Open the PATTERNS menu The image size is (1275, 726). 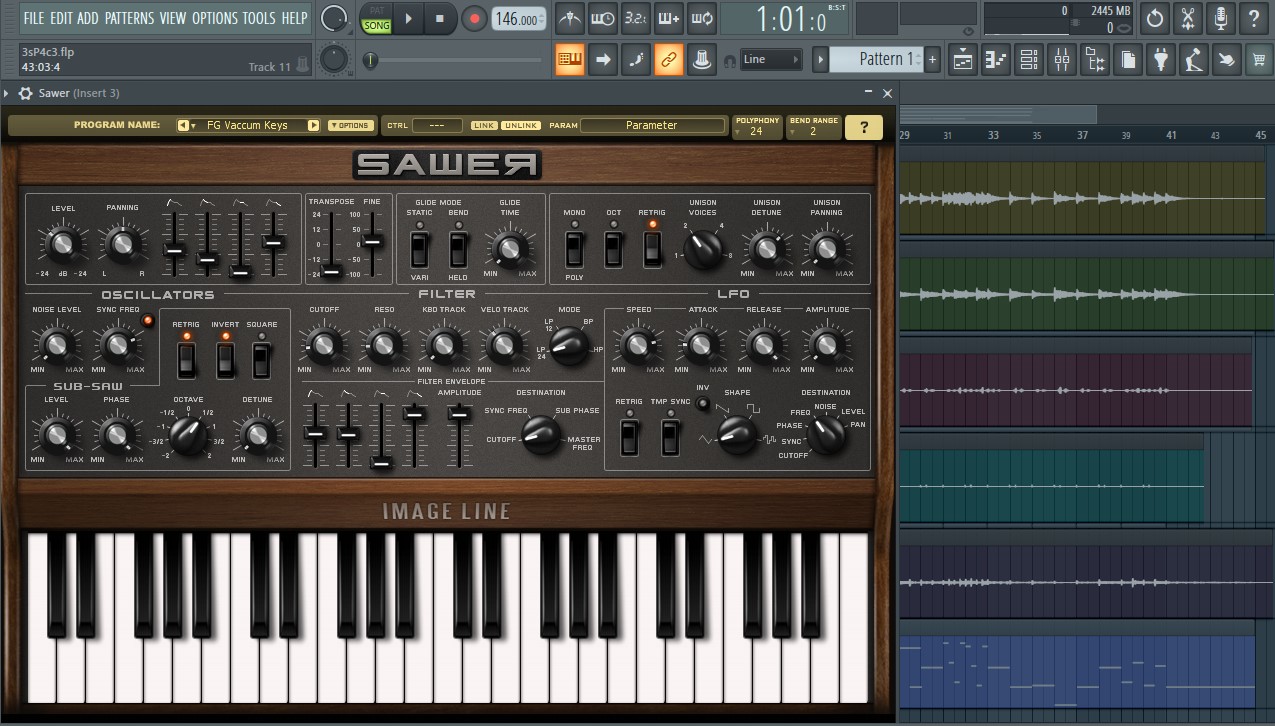coord(129,18)
